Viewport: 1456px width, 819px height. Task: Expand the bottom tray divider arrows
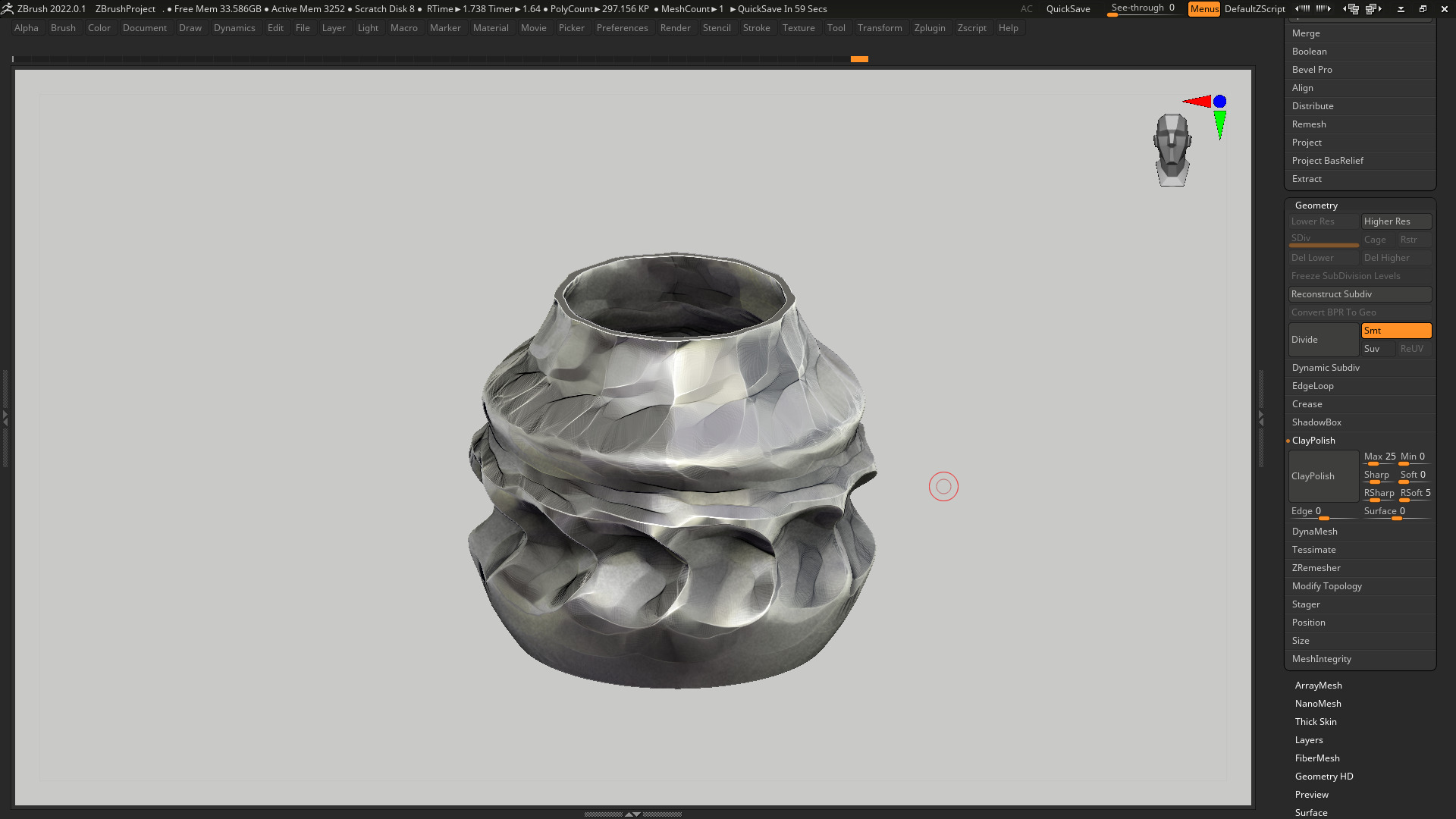[x=632, y=814]
